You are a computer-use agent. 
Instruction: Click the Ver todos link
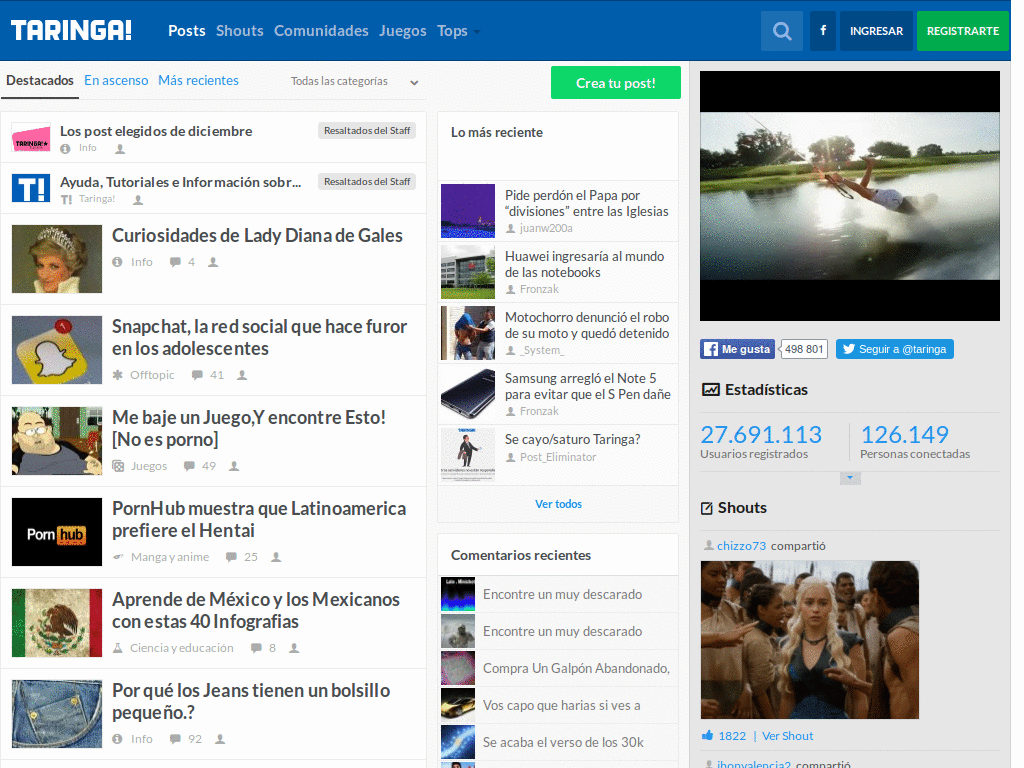point(558,504)
